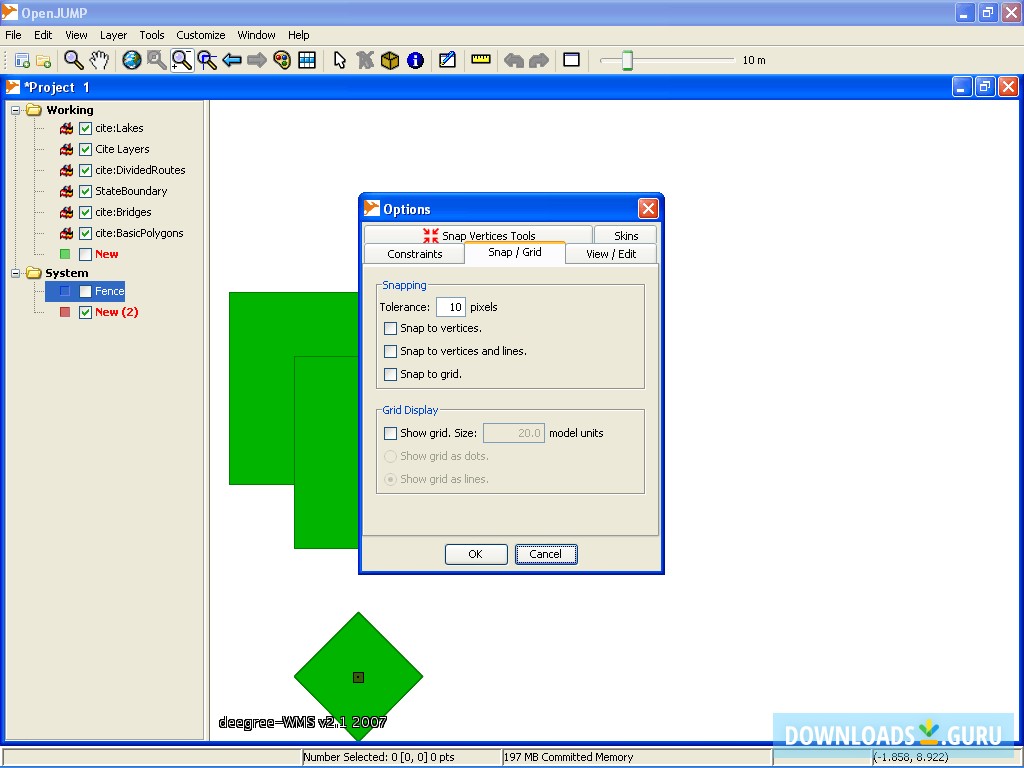The width and height of the screenshot is (1024, 768).
Task: Click the Committed Memory status bar entry
Action: coord(568,758)
